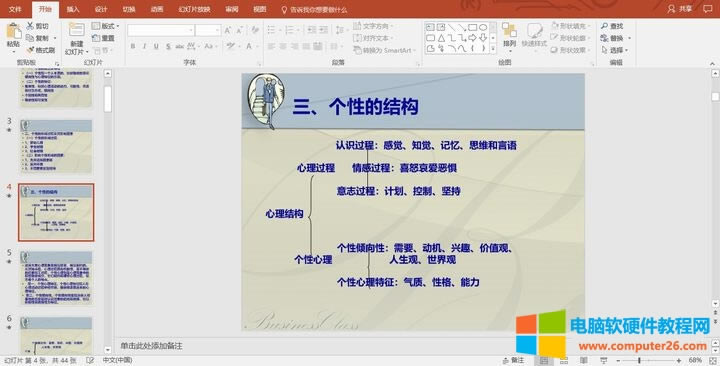Click Find (查找) magnifier button
The width and height of the screenshot is (720, 366).
612,26
